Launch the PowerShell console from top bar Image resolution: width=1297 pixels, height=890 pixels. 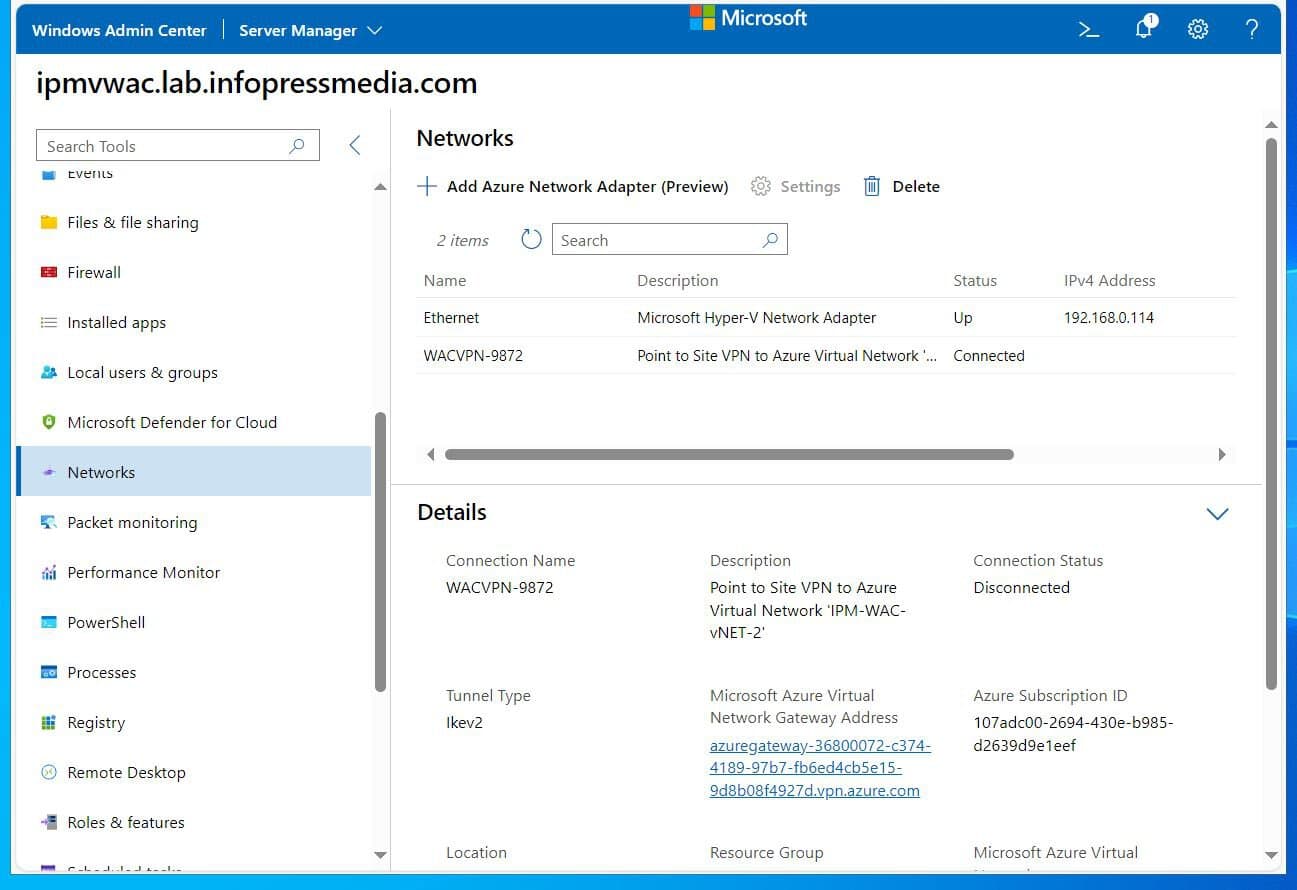(x=1089, y=29)
